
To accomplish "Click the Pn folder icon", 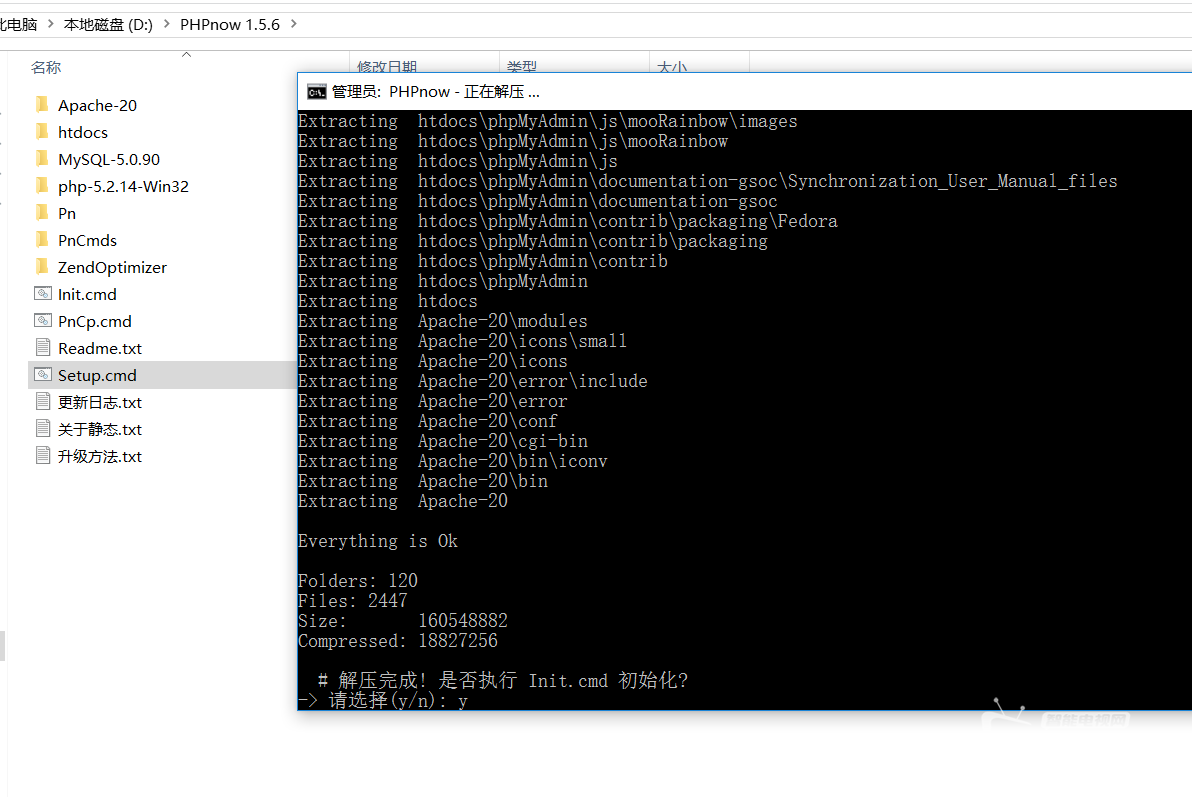I will [43, 212].
